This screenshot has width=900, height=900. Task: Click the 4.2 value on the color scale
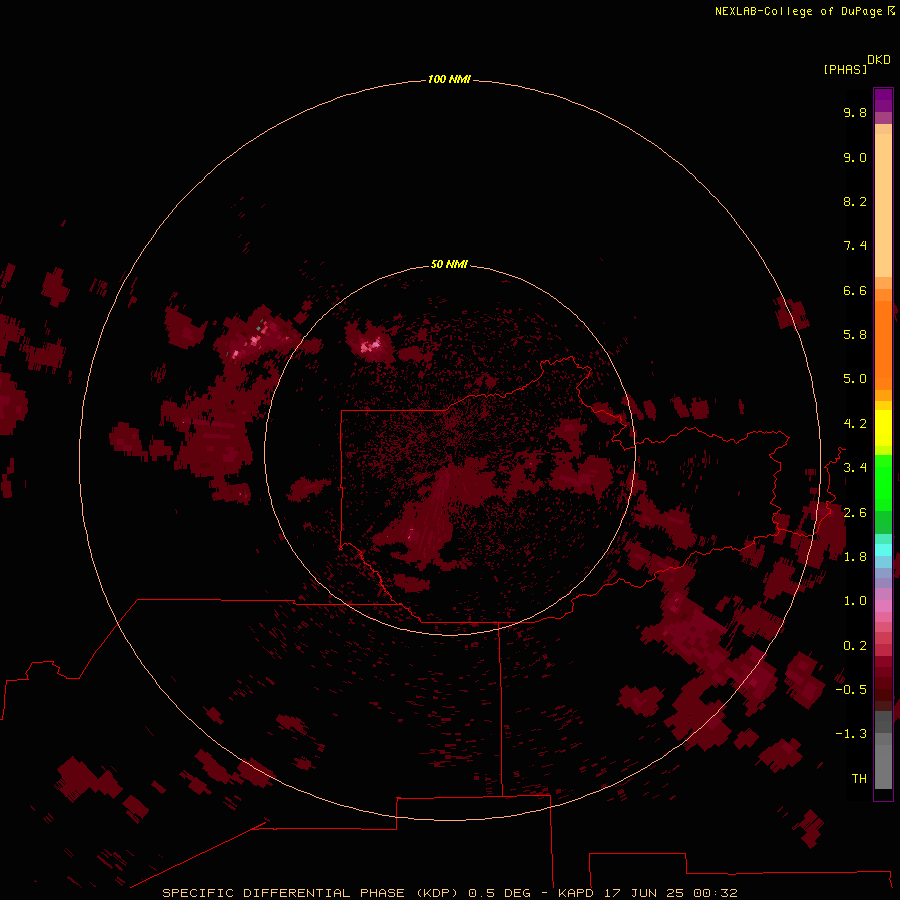[x=855, y=424]
